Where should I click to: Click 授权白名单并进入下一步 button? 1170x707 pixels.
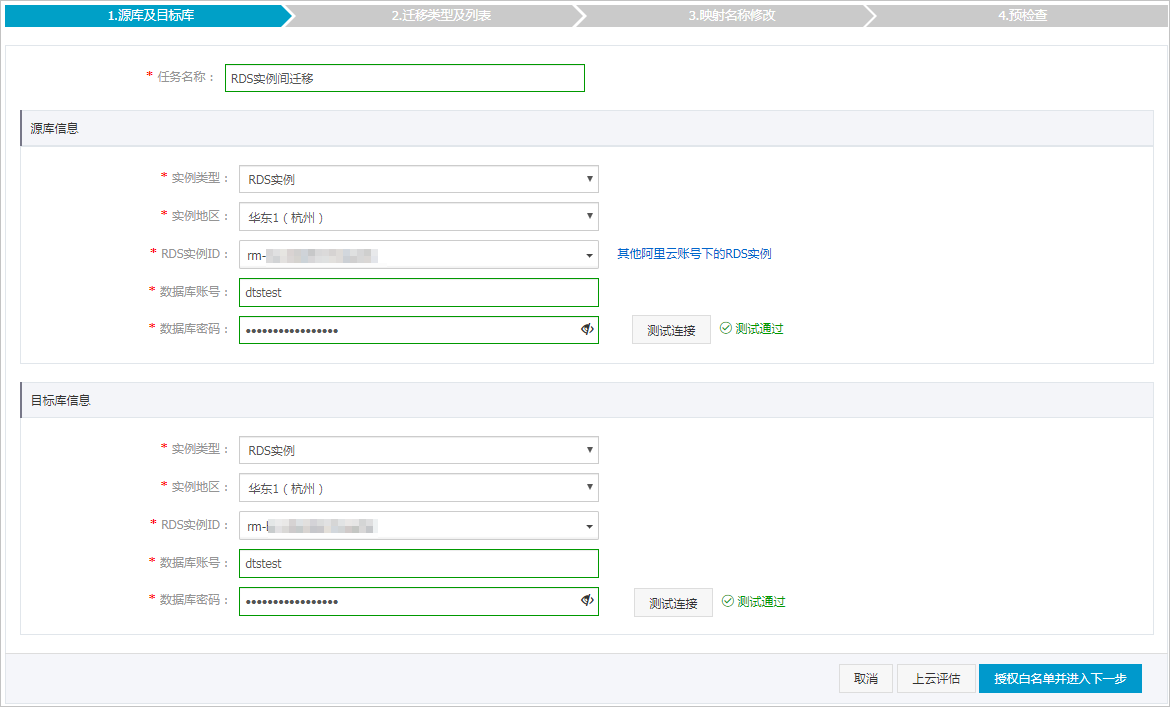(1060, 679)
